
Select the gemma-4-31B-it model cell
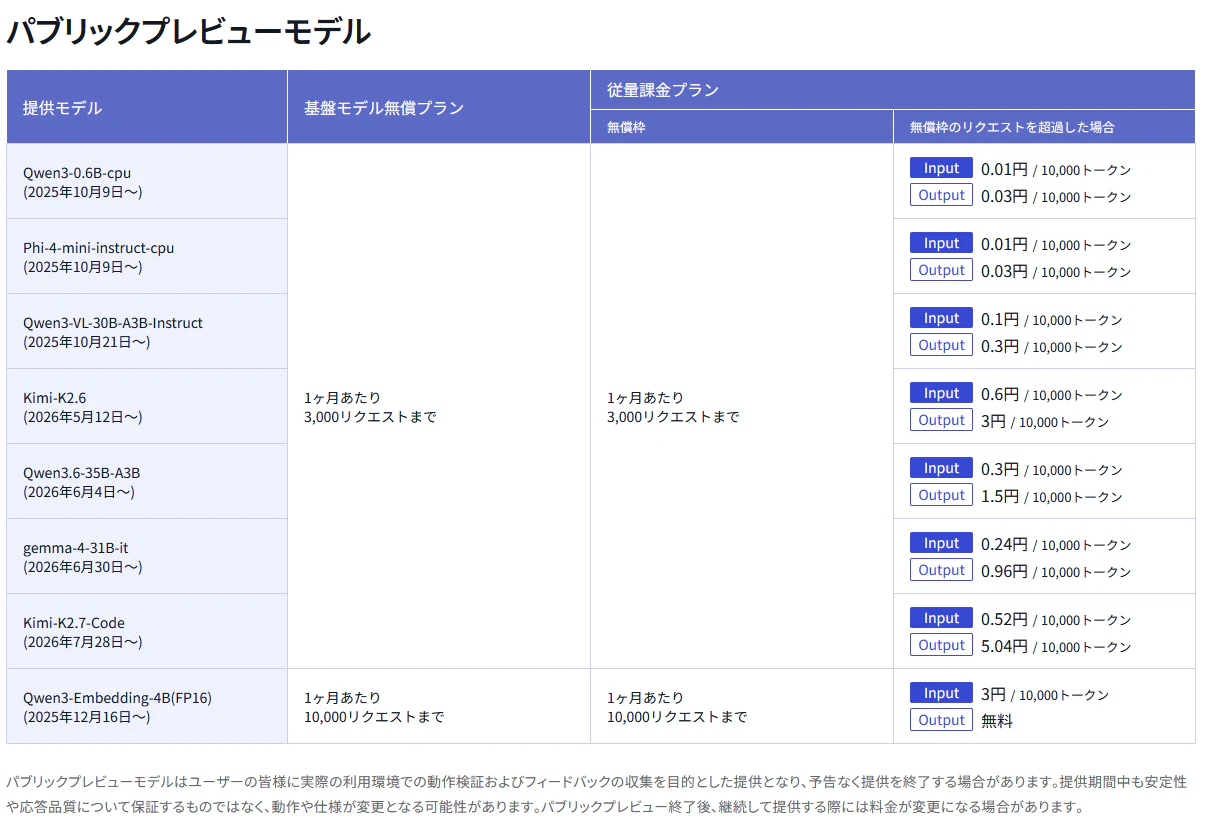pos(147,556)
